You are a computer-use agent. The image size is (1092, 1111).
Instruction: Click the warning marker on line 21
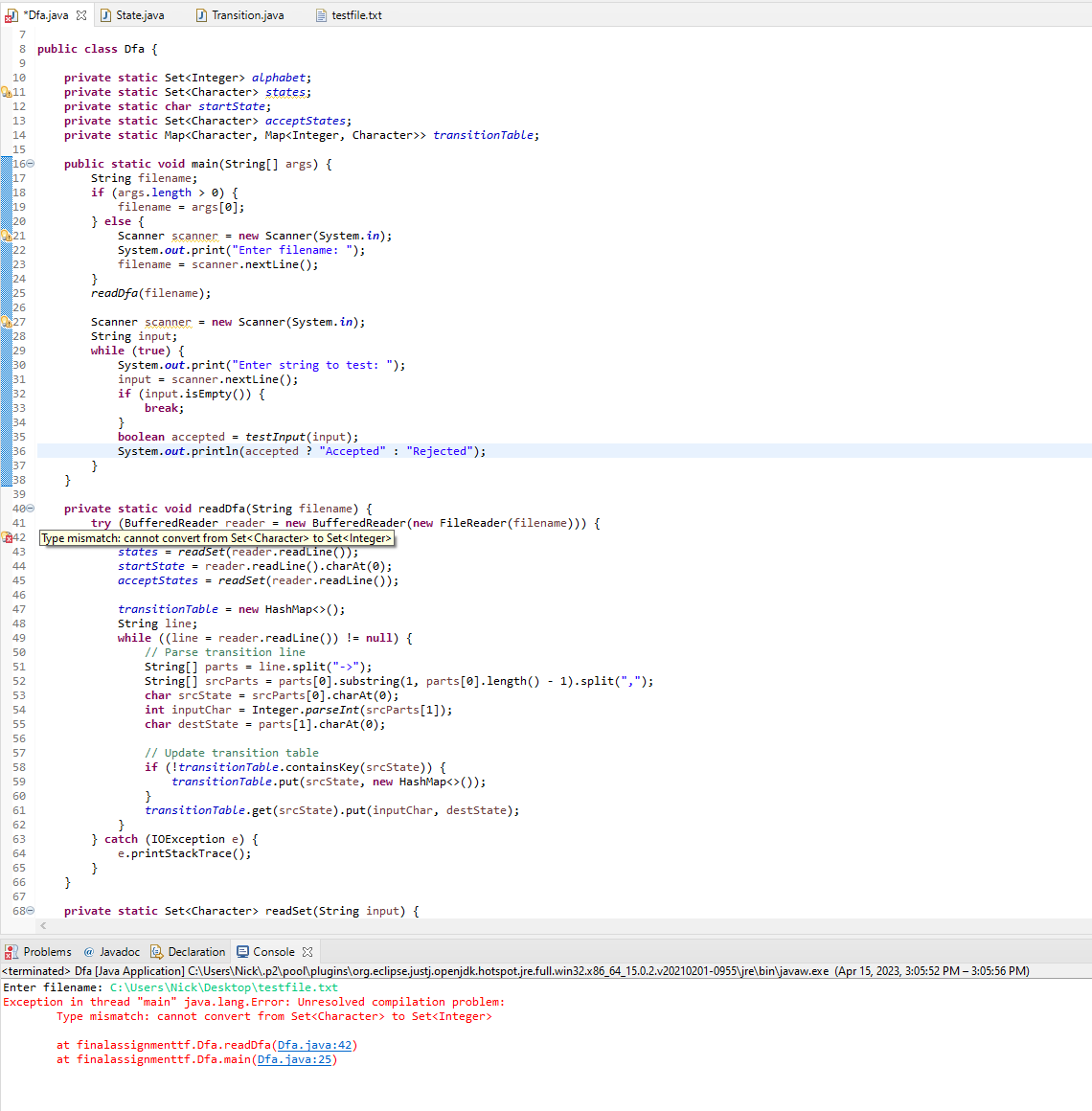[7, 236]
